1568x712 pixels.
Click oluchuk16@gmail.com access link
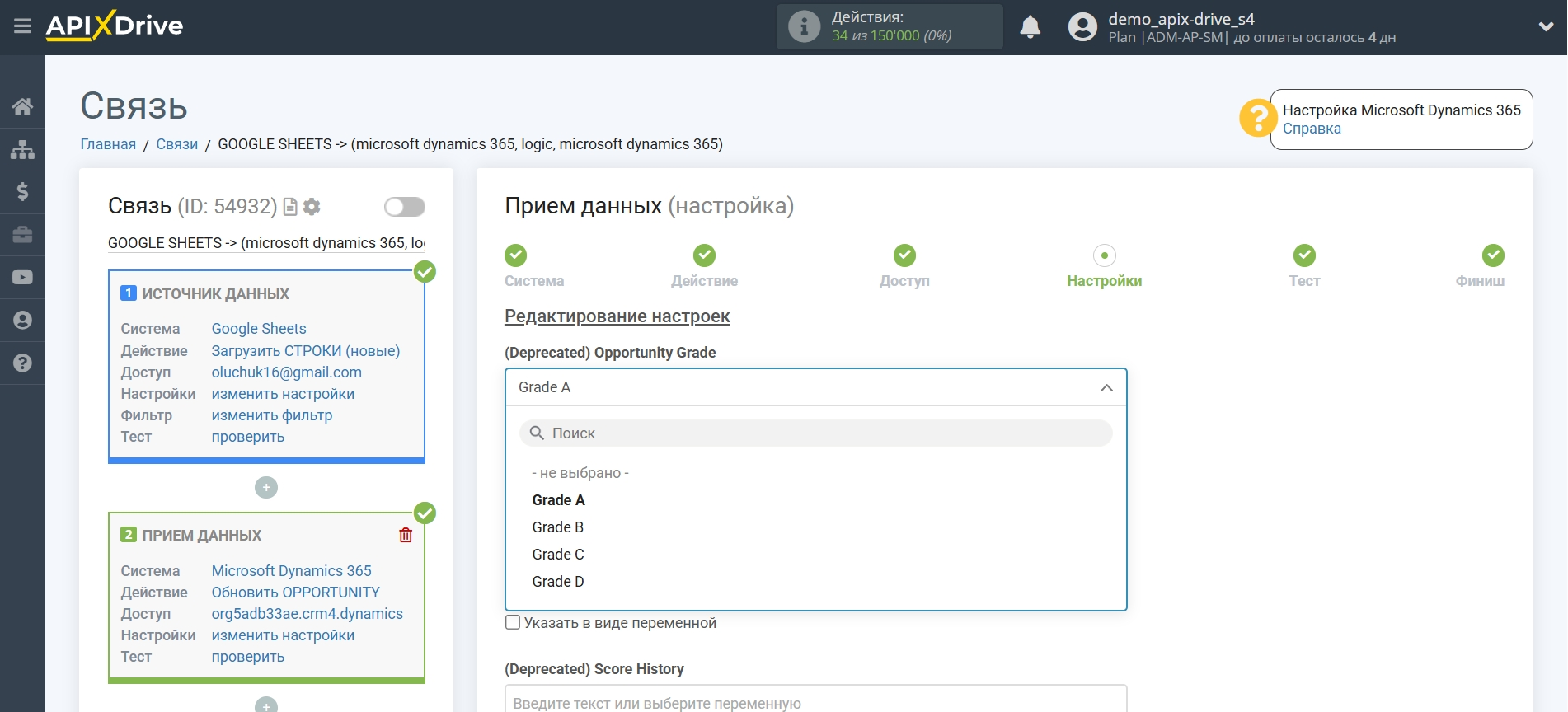(287, 372)
